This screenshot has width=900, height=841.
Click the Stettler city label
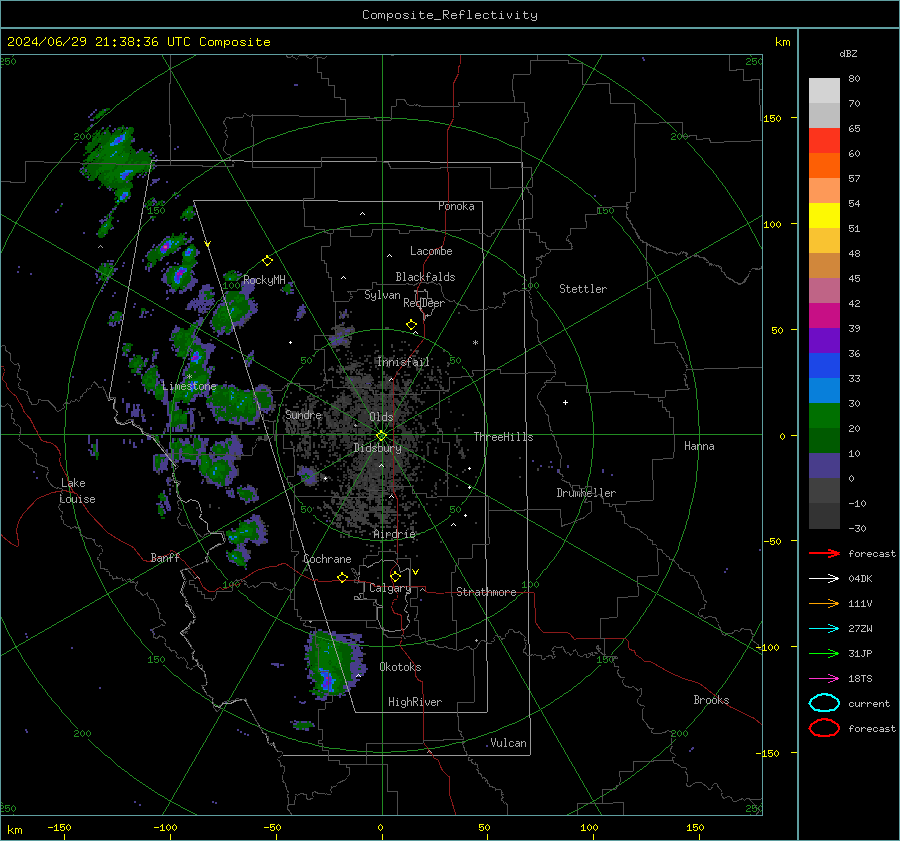583,289
